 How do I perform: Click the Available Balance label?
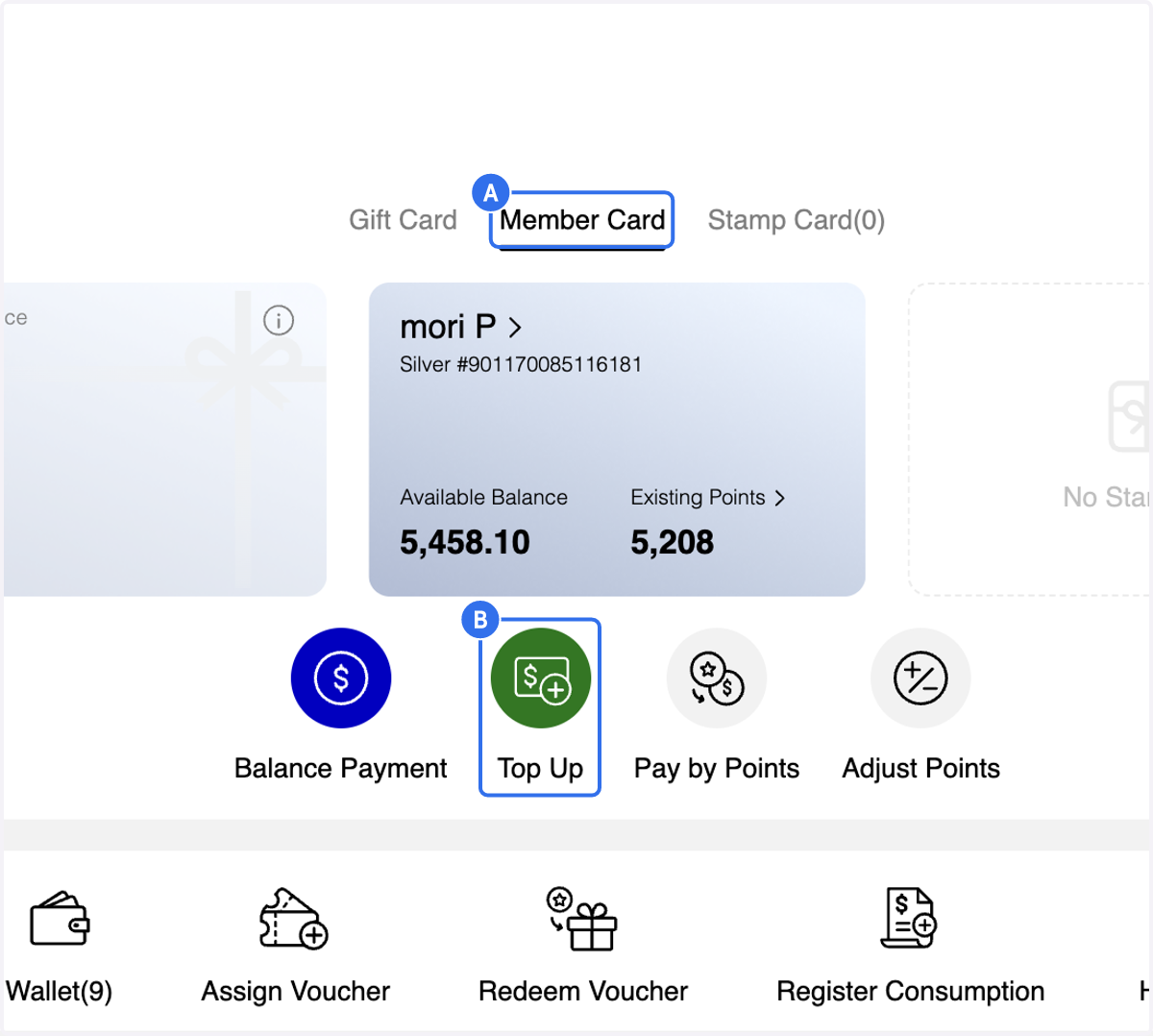pyautogui.click(x=483, y=497)
